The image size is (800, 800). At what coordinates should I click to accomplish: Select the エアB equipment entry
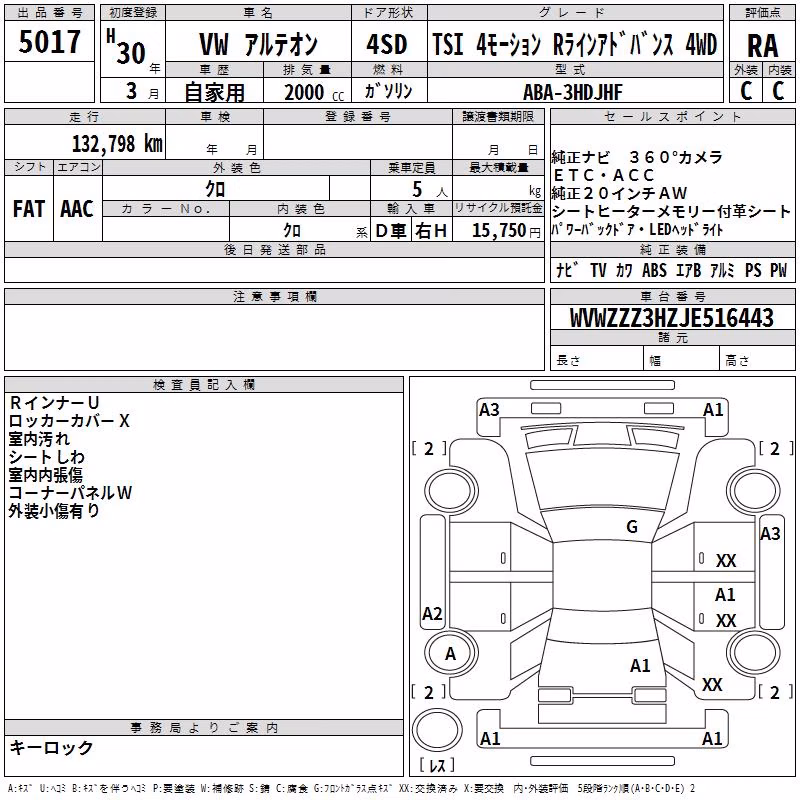689,270
